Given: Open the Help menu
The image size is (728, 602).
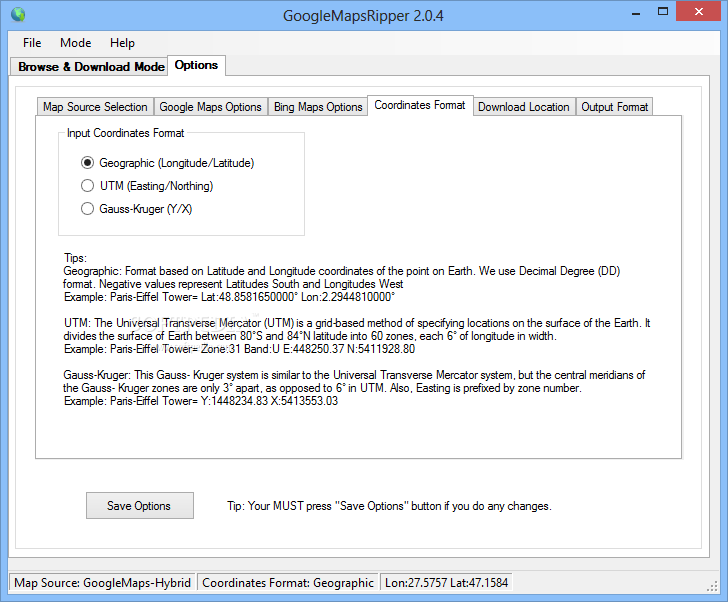Looking at the screenshot, I should point(122,43).
